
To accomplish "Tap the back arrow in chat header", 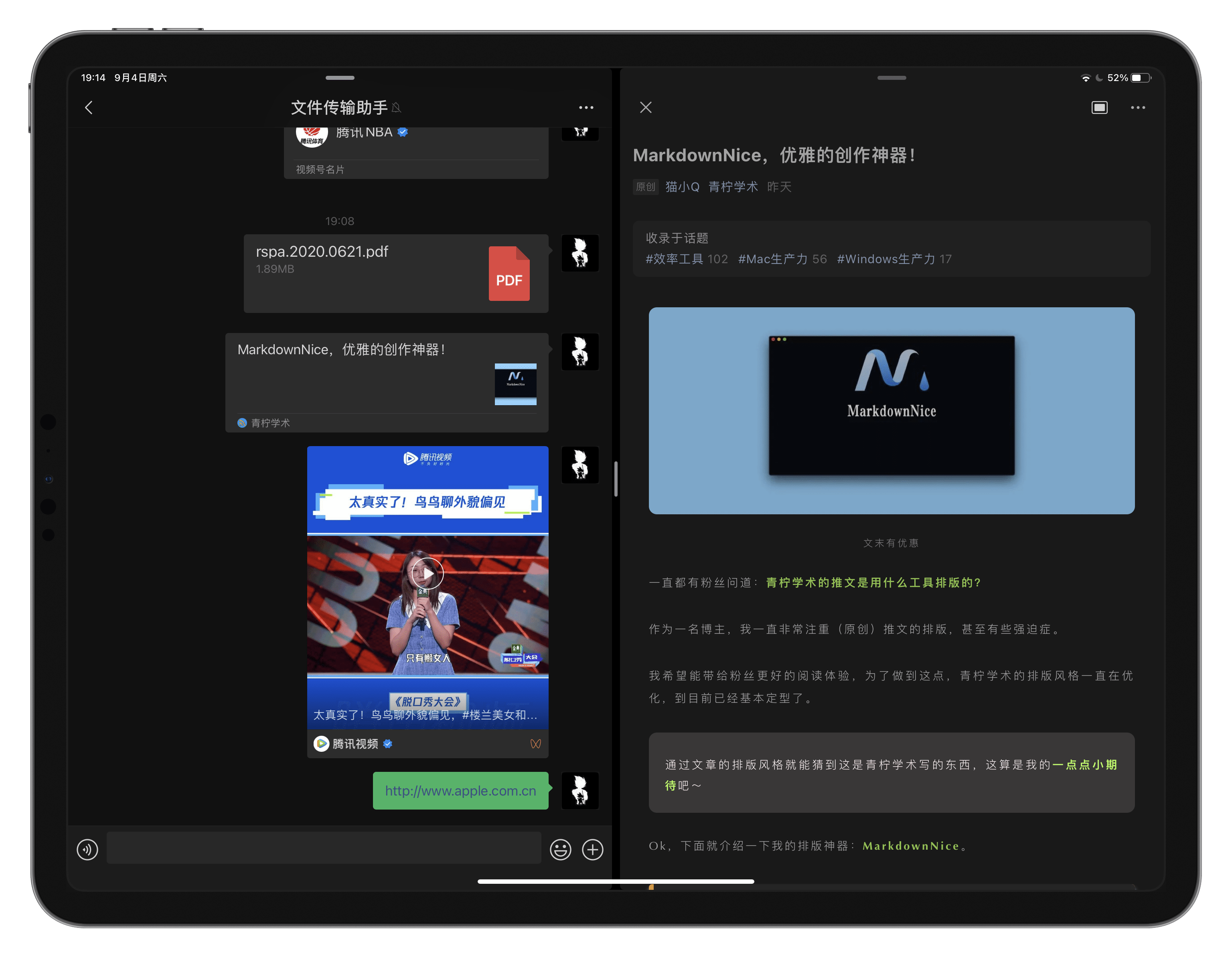I will (89, 108).
